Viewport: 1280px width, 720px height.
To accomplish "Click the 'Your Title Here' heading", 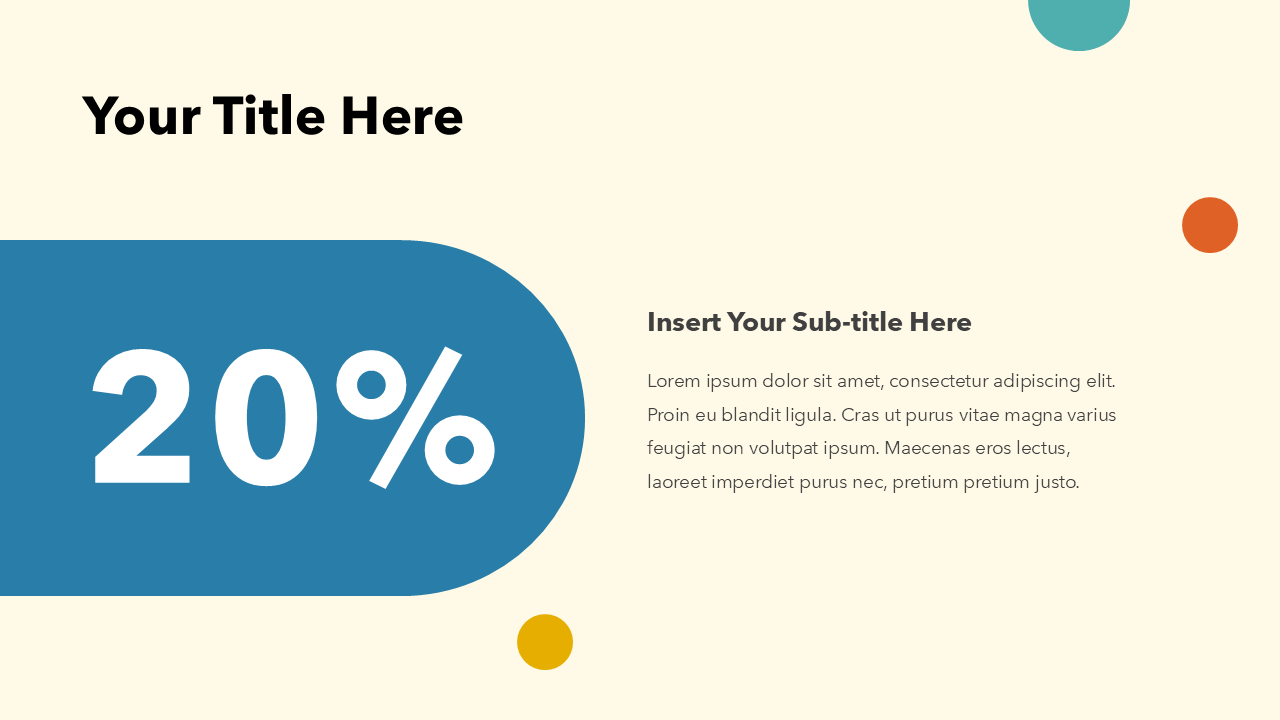I will 272,116.
